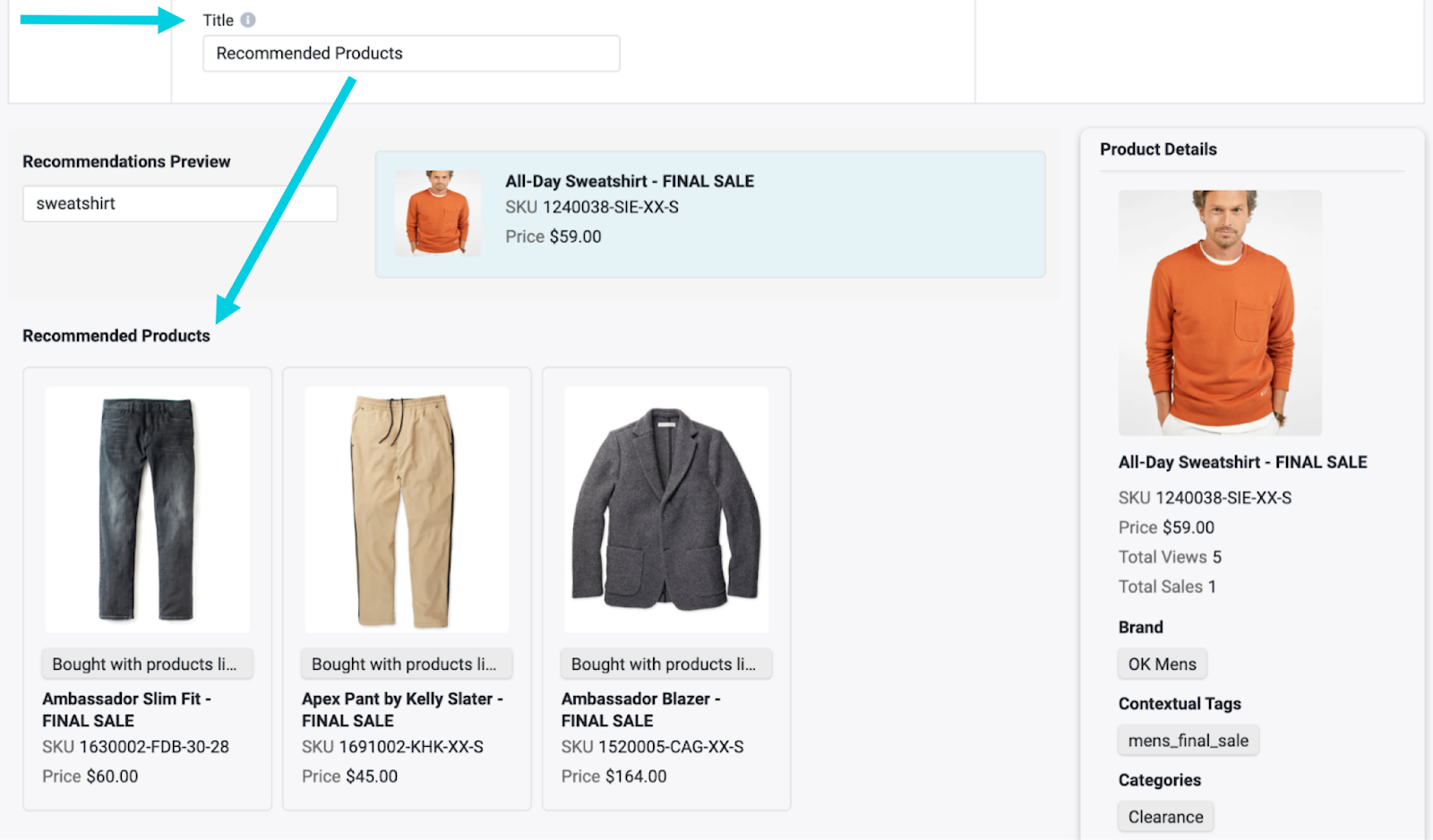This screenshot has height=840, width=1433.
Task: Focus the Title field containing Recommended Products
Action: tap(411, 53)
